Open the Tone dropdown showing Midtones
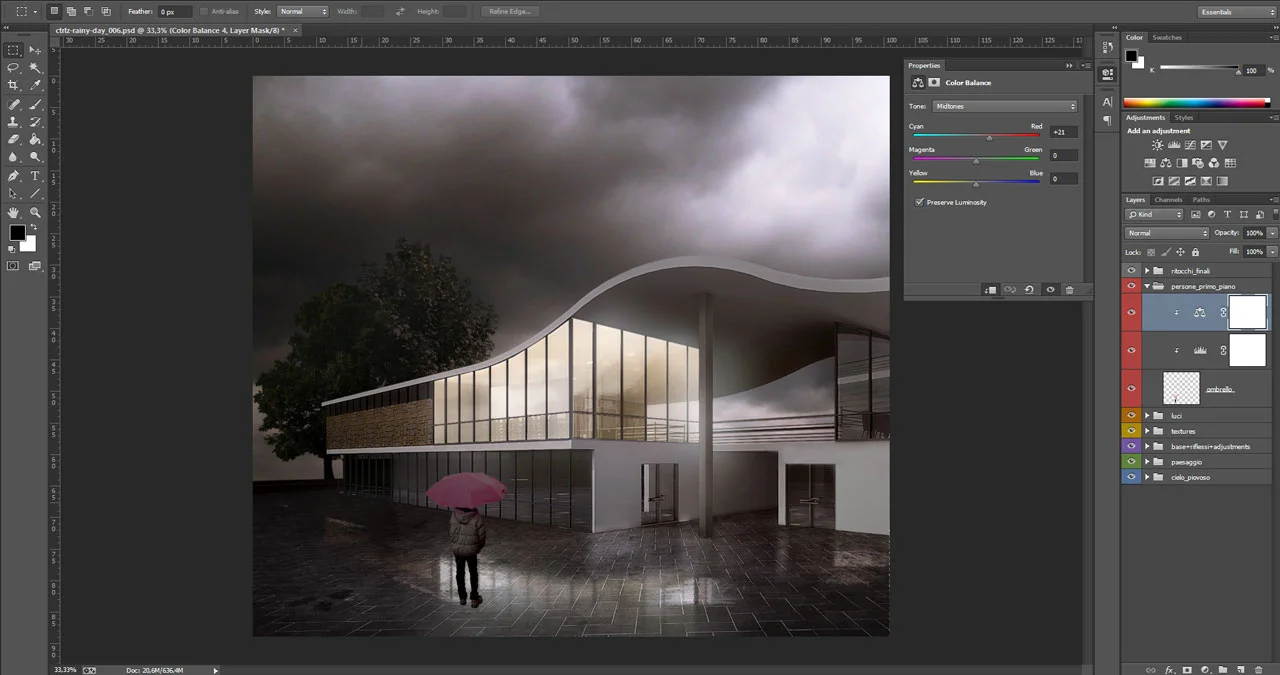 point(1004,106)
